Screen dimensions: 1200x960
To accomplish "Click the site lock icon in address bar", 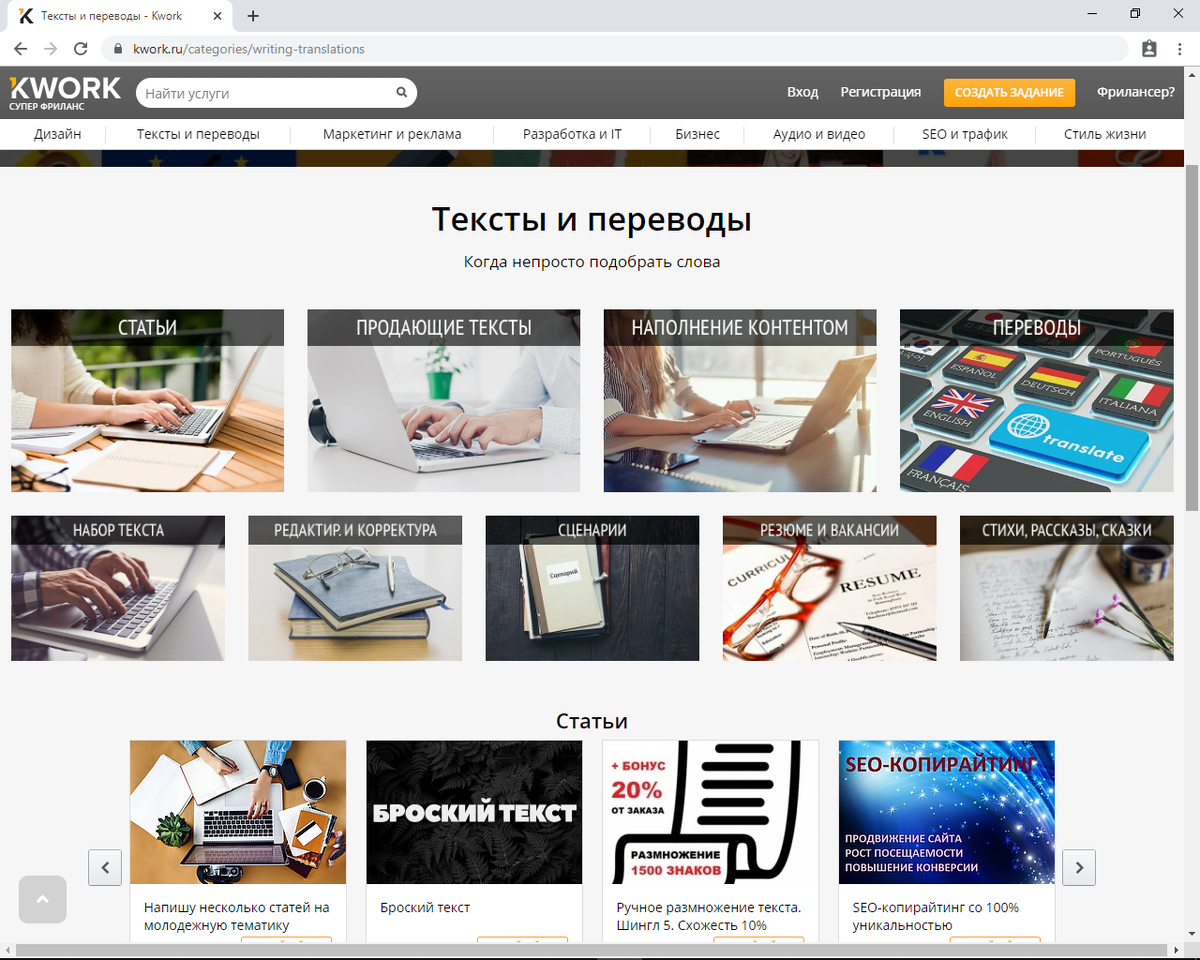I will coord(118,48).
